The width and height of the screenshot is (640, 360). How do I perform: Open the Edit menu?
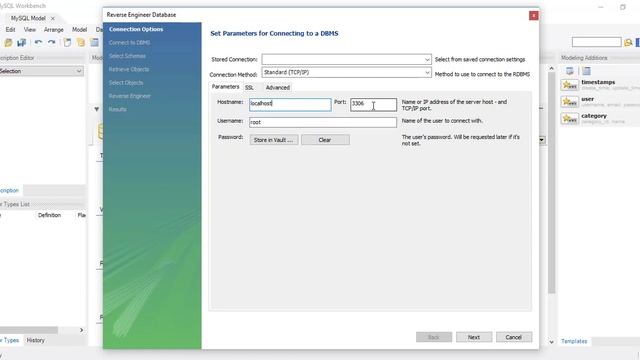tap(10, 30)
